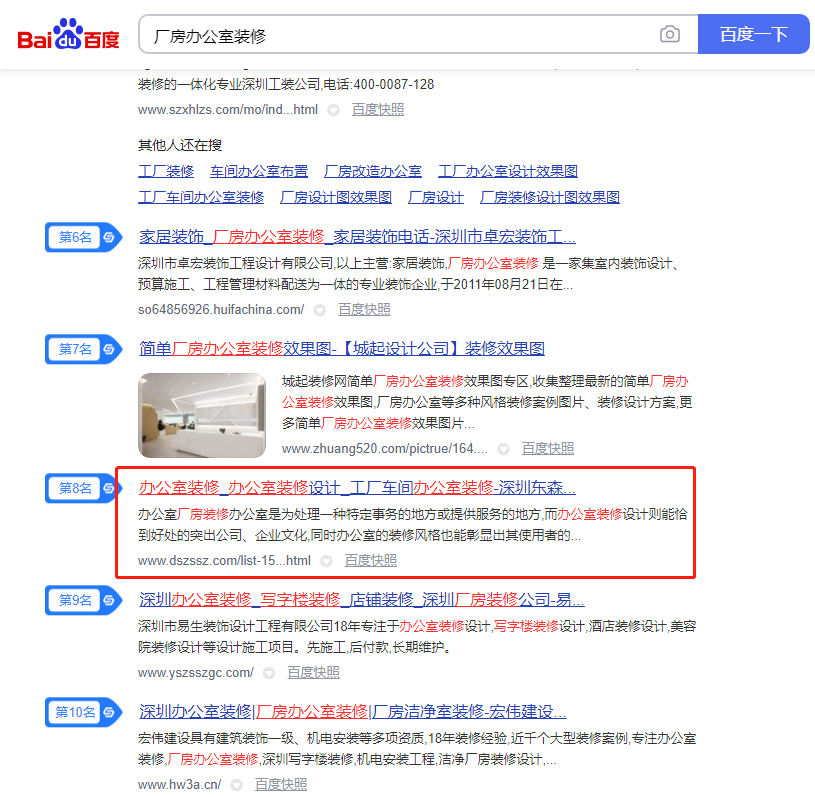Expand dropdown next to www.dszssz.com URL

tap(326, 561)
